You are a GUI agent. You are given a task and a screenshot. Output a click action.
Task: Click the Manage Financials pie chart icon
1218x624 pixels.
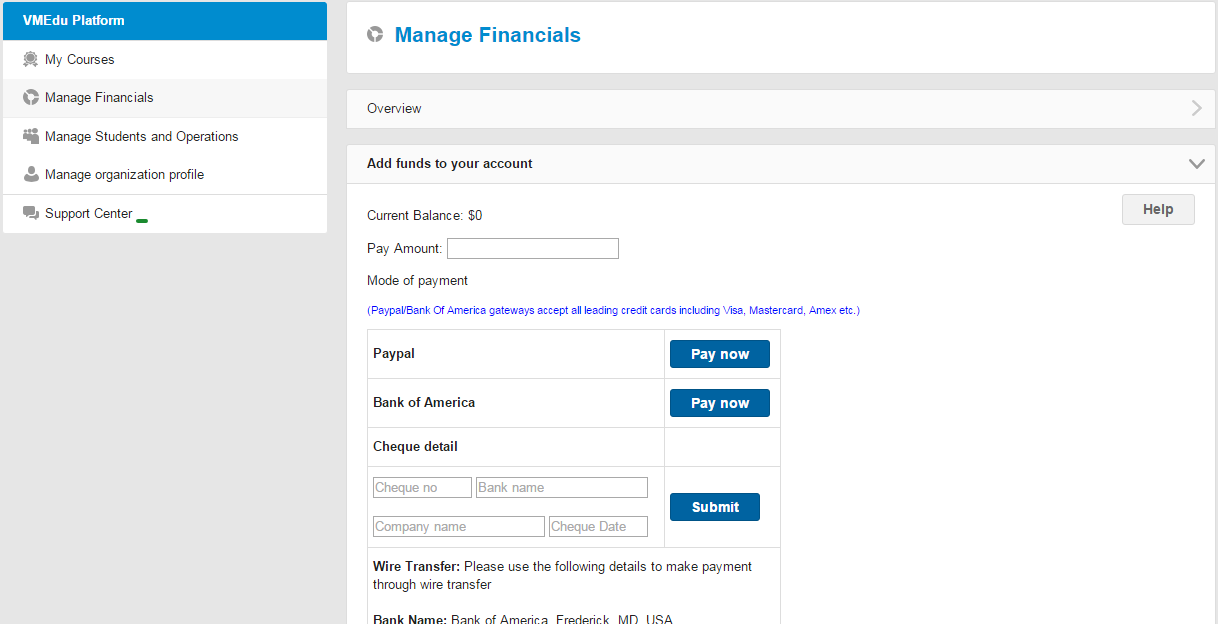pyautogui.click(x=31, y=98)
